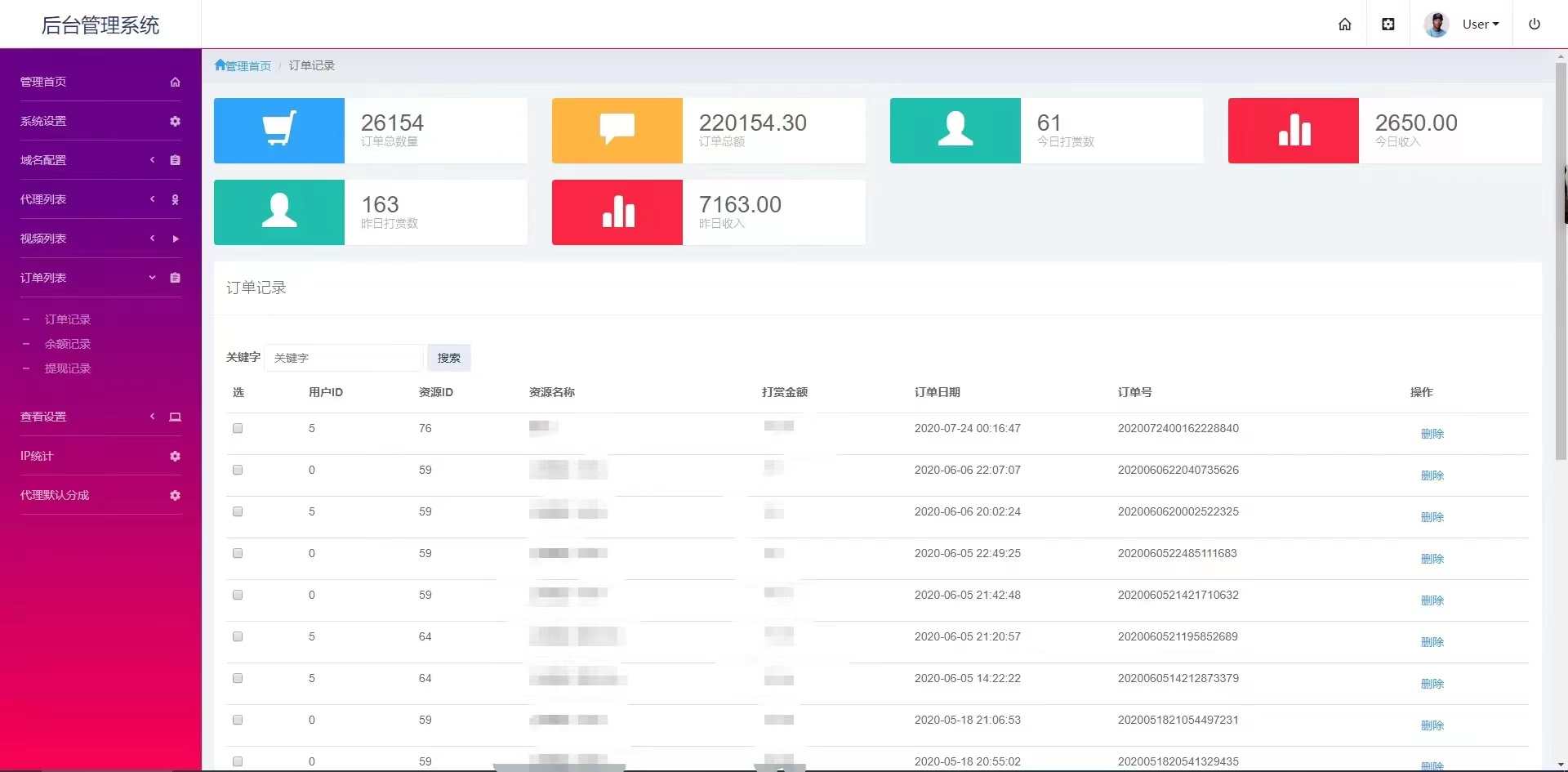
Task: Click the laptop icon beside 查看设置
Action: tap(175, 417)
